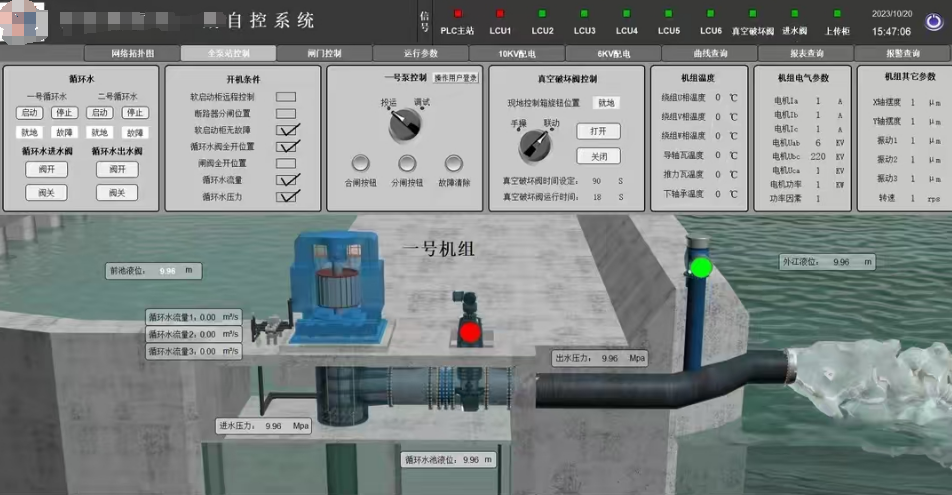Toggle the 循环水压力 checkbox
952x495 pixels.
coord(287,197)
